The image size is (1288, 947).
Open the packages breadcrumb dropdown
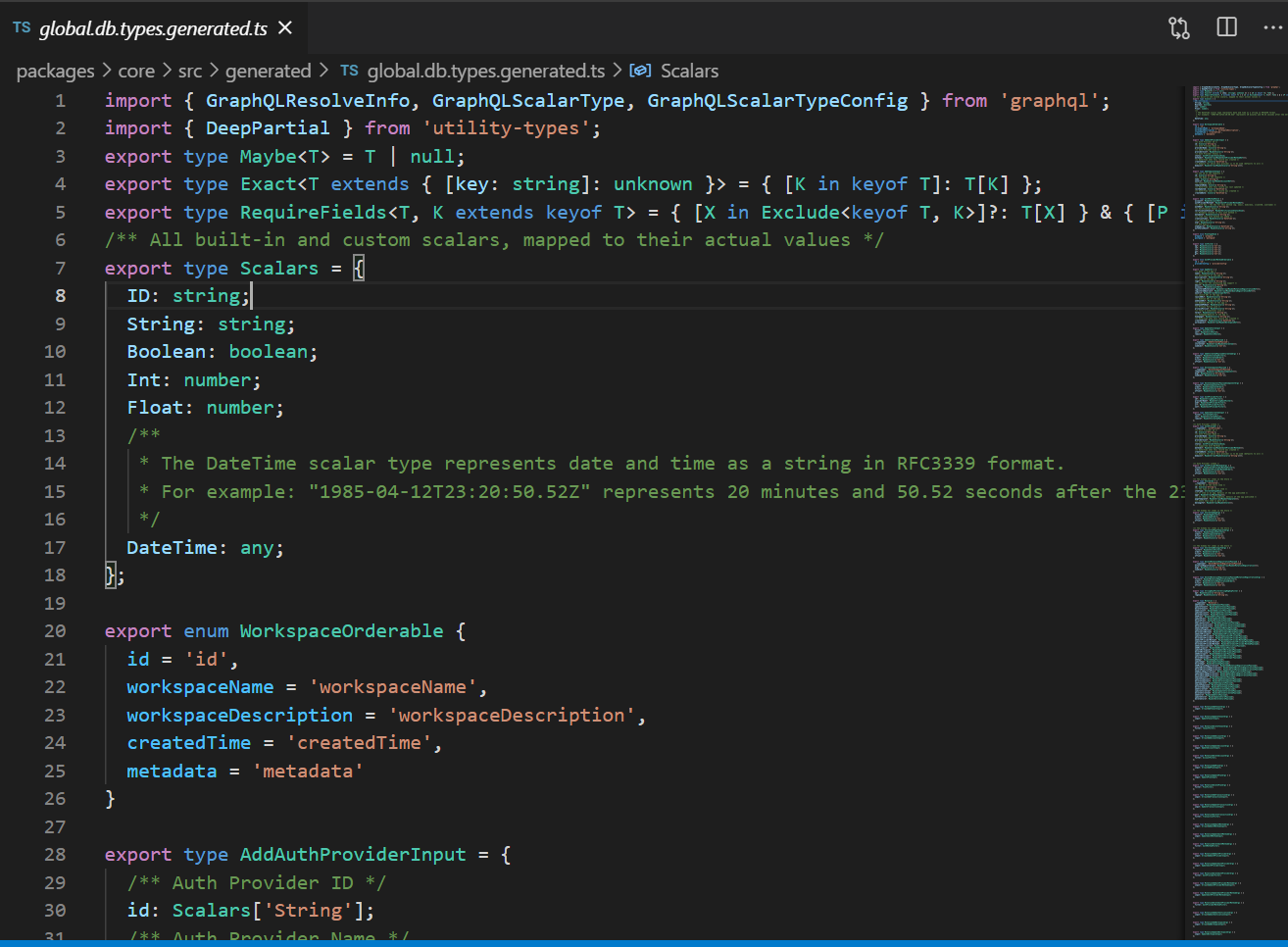[x=55, y=71]
